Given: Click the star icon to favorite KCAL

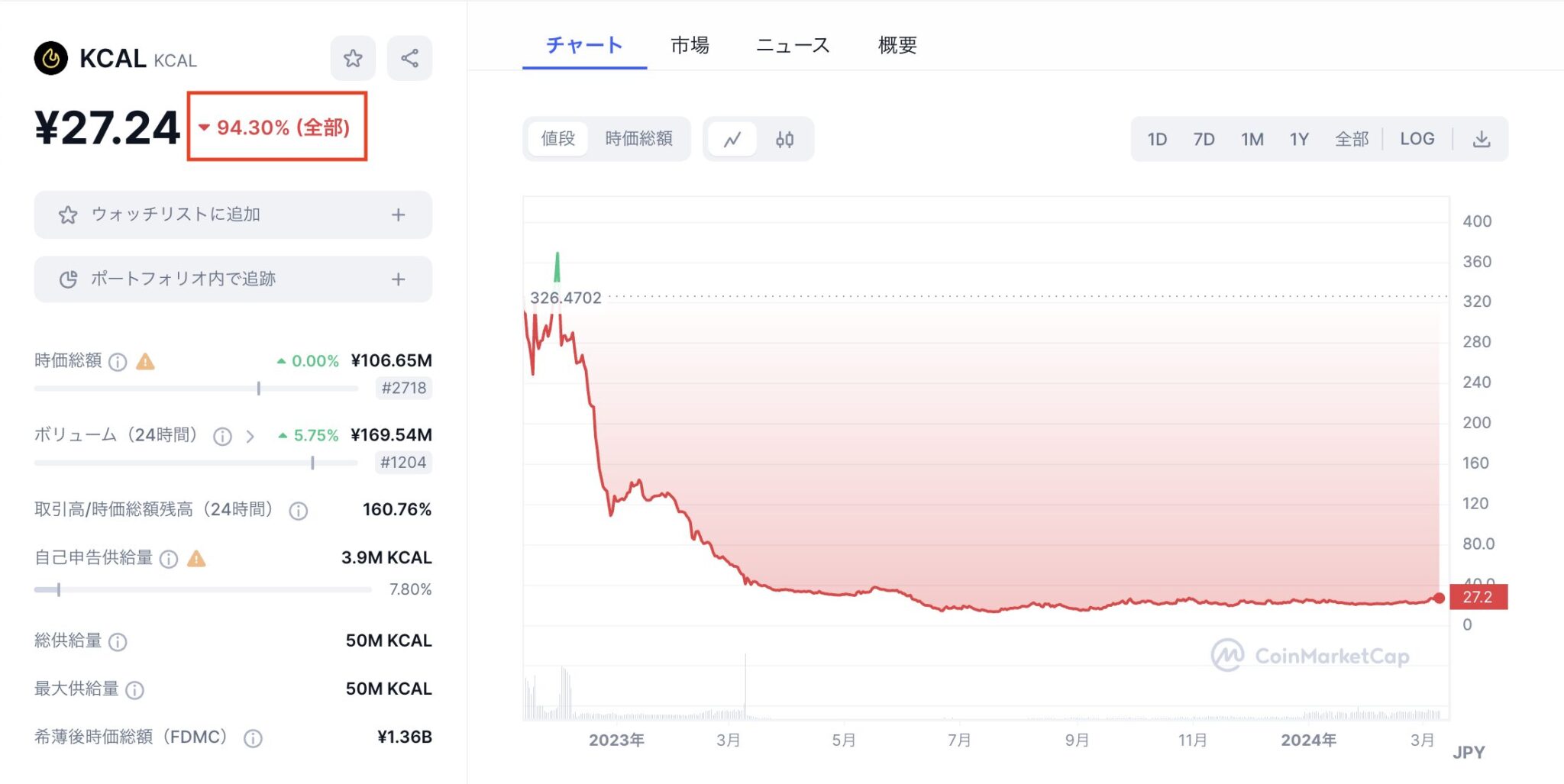Looking at the screenshot, I should tap(353, 57).
